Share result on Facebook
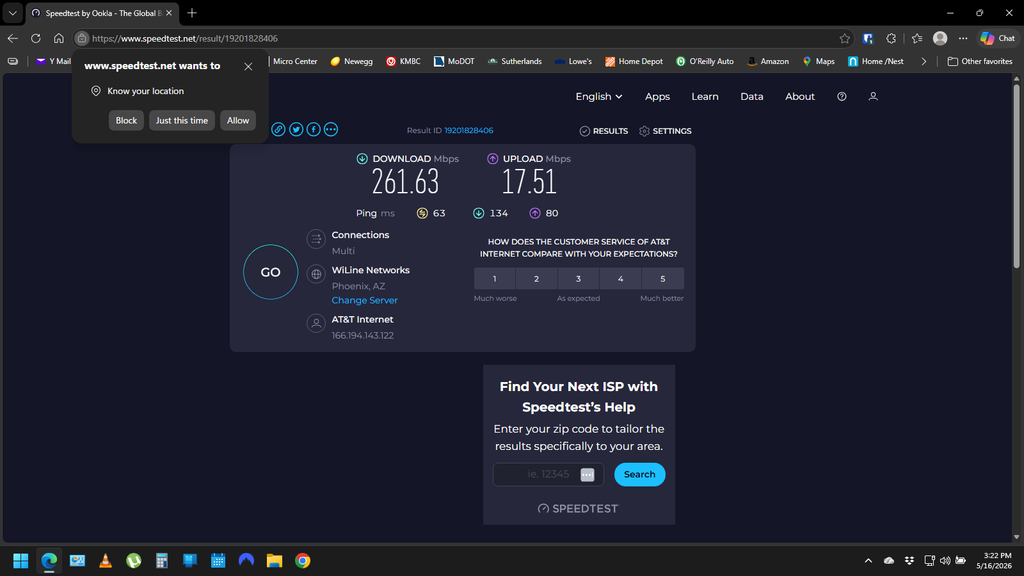Viewport: 1024px width, 576px height. [x=313, y=129]
